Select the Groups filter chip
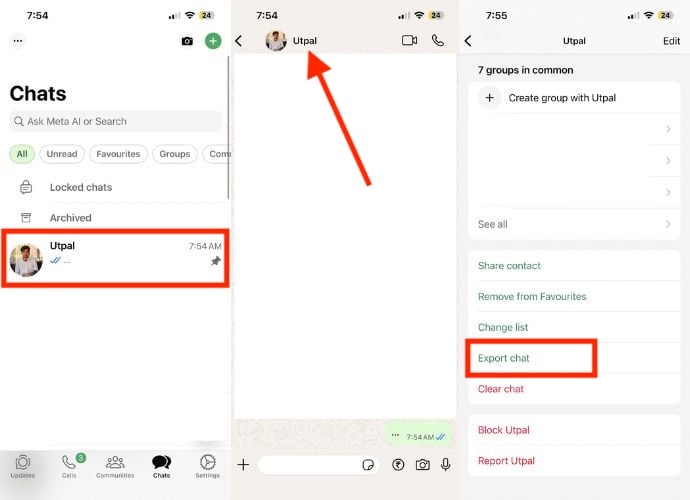Screen dimensions: 690x500 (175, 154)
